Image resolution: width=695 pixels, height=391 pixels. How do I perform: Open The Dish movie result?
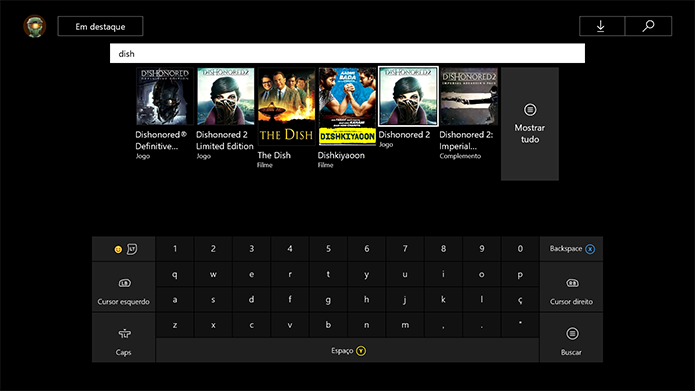click(x=286, y=117)
